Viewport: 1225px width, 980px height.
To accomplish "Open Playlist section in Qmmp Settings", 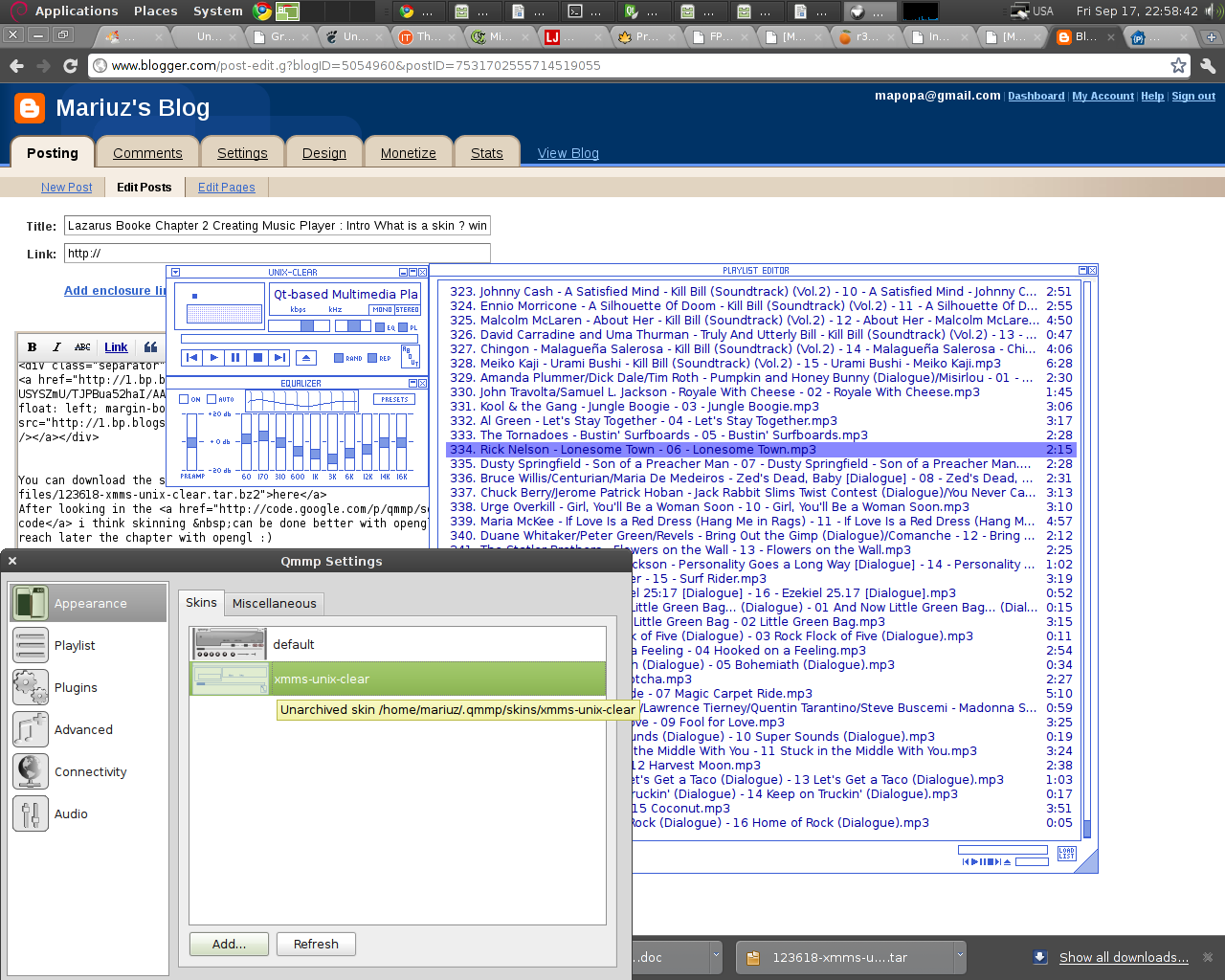I will (x=88, y=645).
